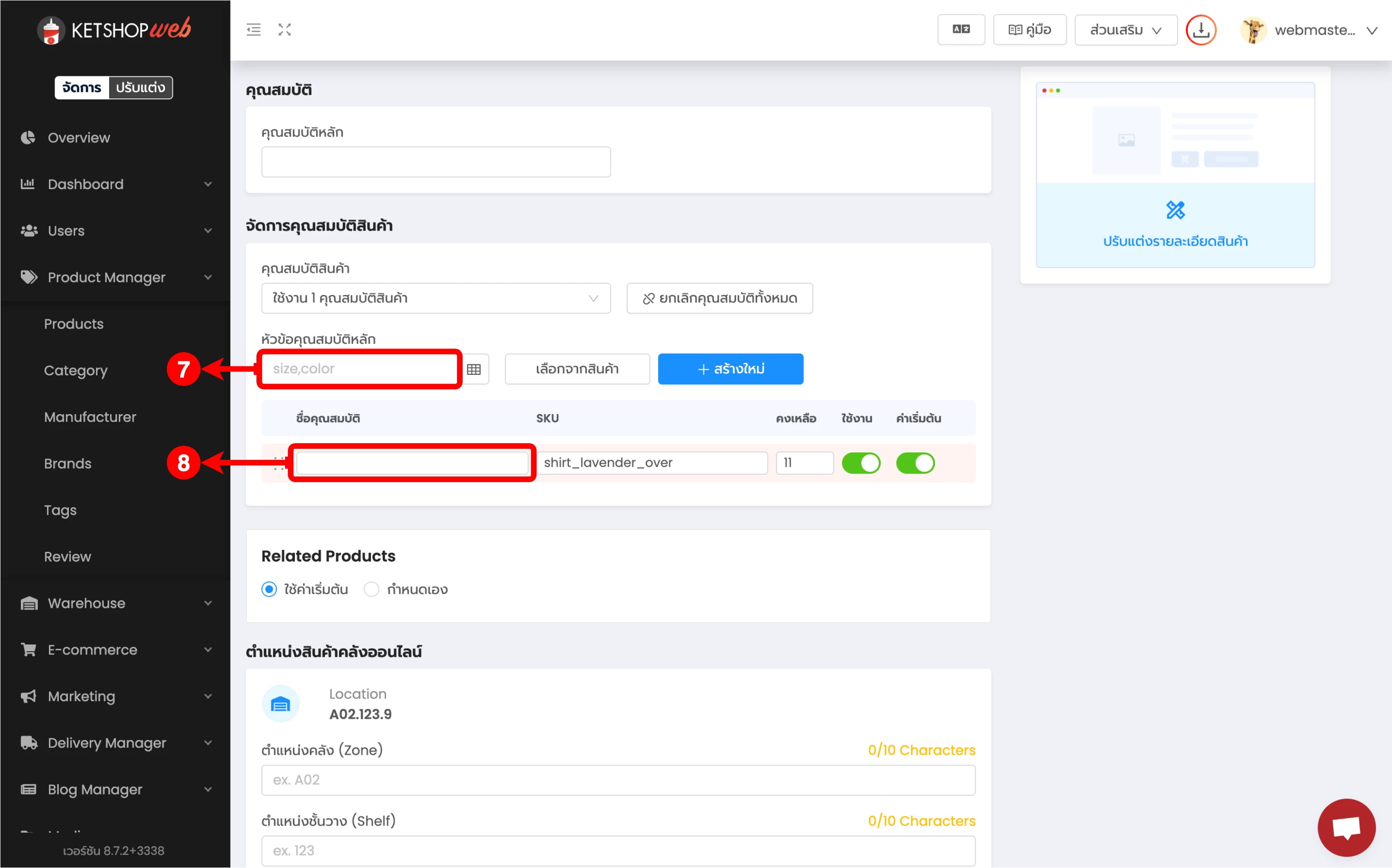Open the table grid icon beside size,color field

click(x=474, y=369)
